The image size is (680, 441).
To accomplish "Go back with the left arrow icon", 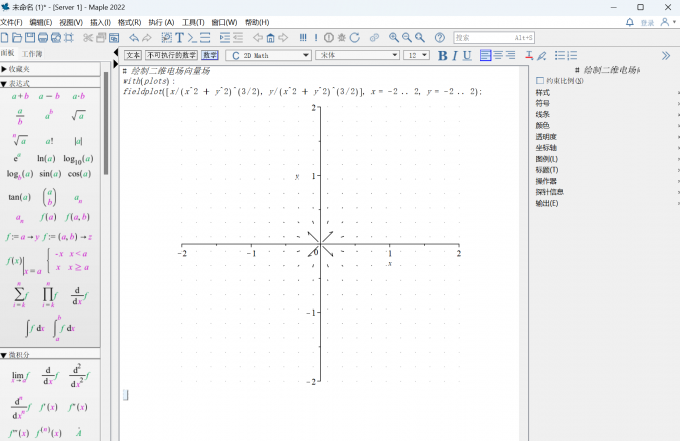I will click(258, 38).
